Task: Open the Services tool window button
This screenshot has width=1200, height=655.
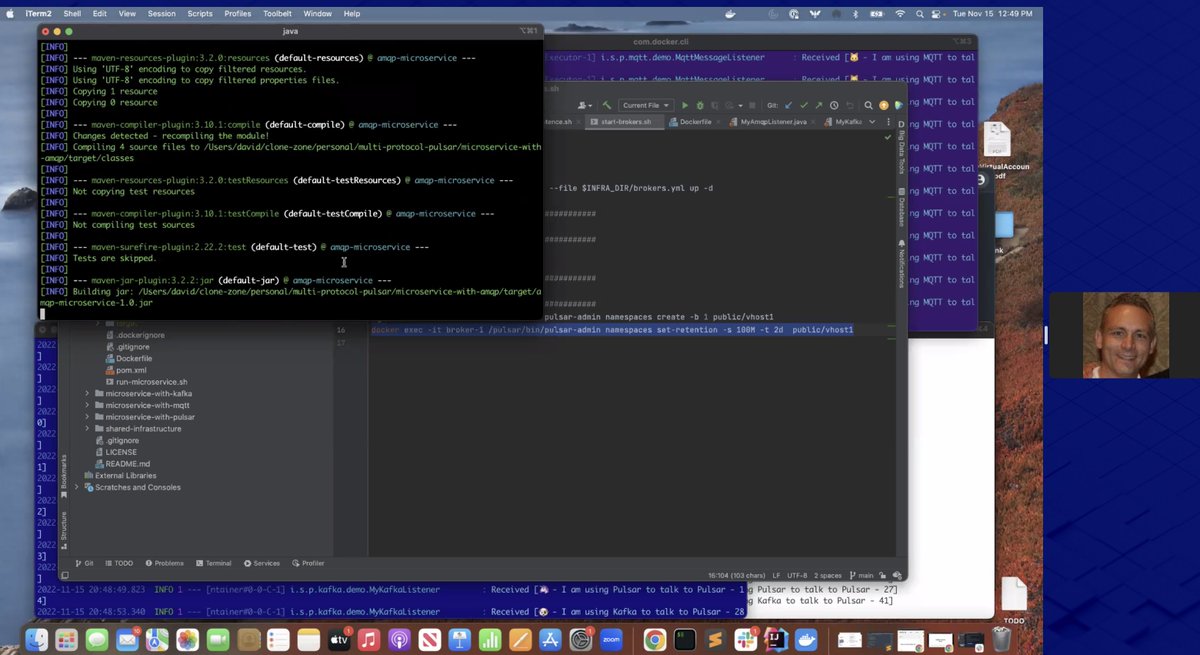Action: 261,563
